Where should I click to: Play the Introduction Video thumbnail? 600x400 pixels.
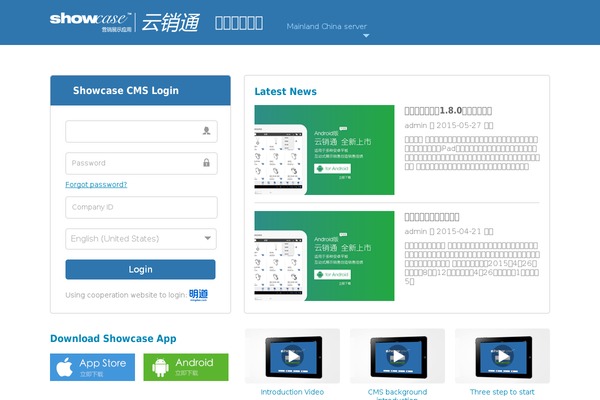[x=292, y=356]
